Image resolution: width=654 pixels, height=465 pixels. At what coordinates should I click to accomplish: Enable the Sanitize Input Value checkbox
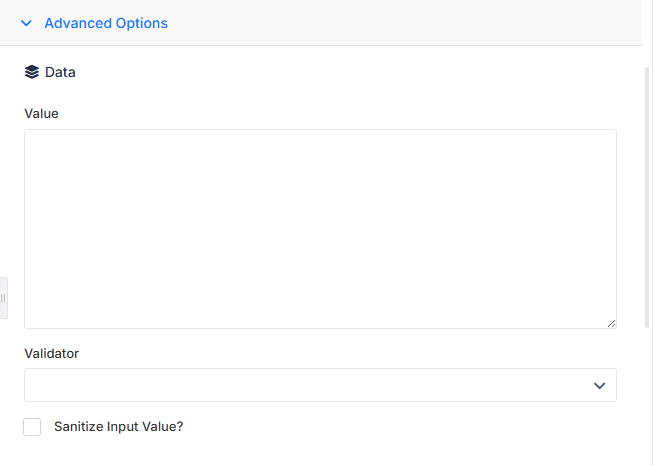(x=32, y=427)
